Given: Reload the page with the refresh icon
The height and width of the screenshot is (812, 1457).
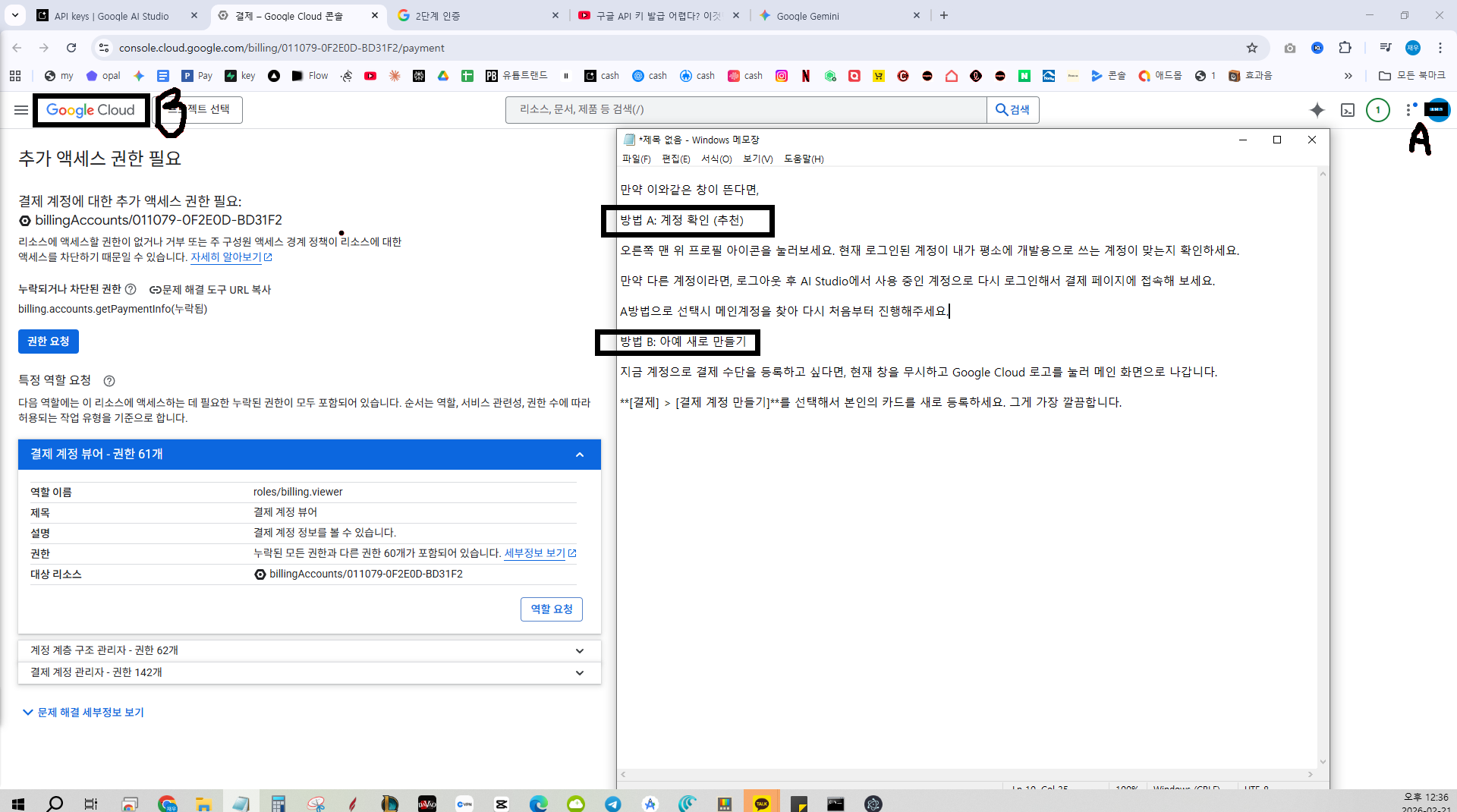Looking at the screenshot, I should pos(71,48).
